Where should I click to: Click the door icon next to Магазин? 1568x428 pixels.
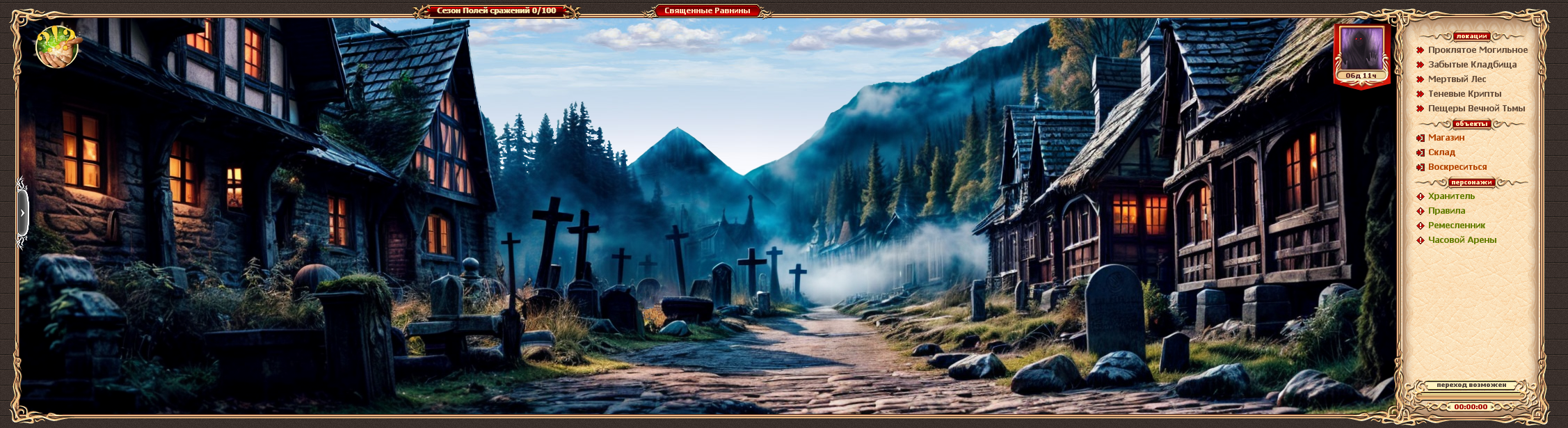(x=1420, y=138)
